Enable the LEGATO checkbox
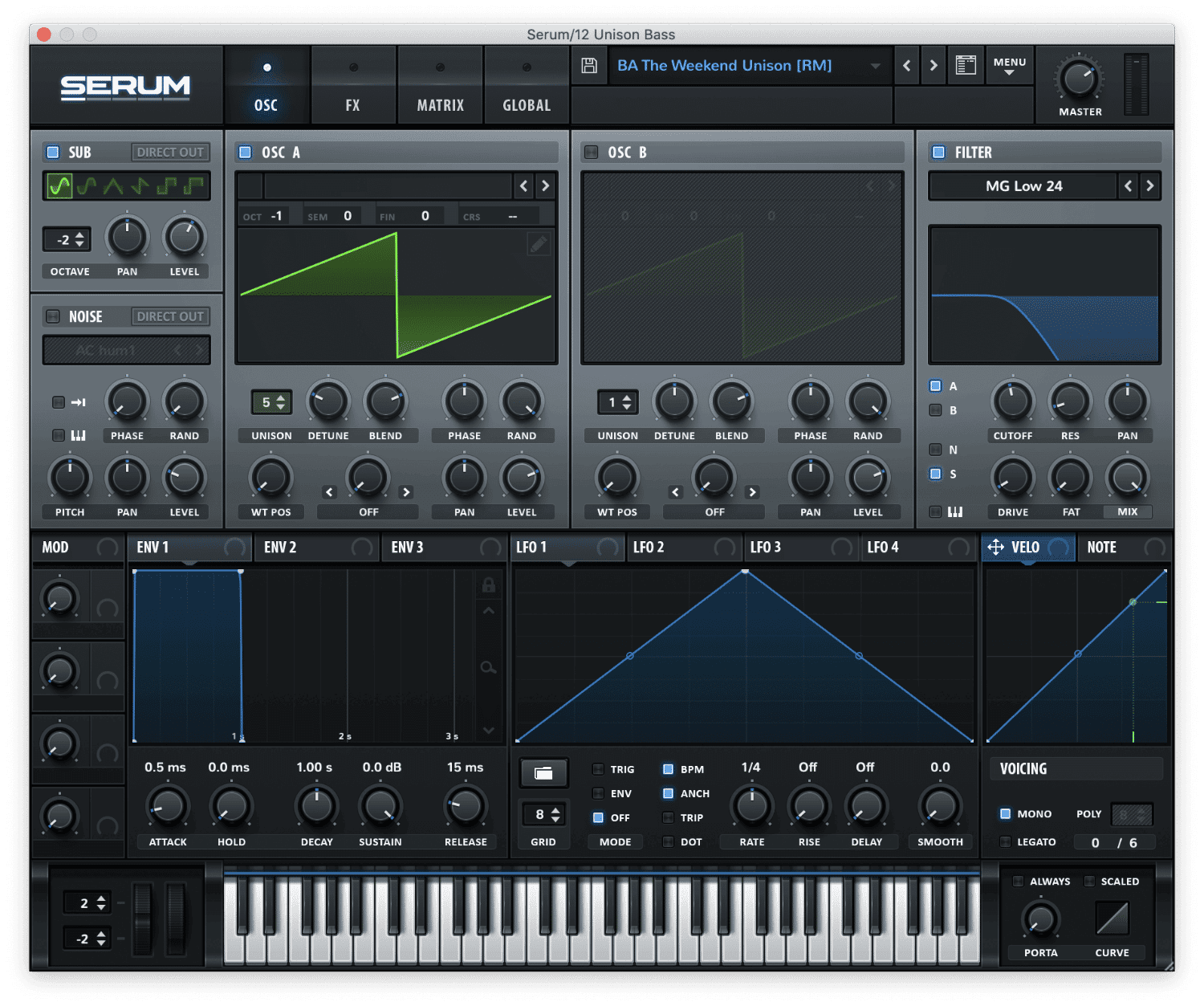Viewport: 1204px width, 1006px height. tap(1005, 841)
